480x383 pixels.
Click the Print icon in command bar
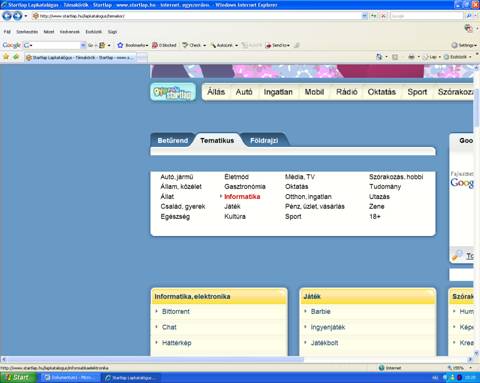[411, 57]
